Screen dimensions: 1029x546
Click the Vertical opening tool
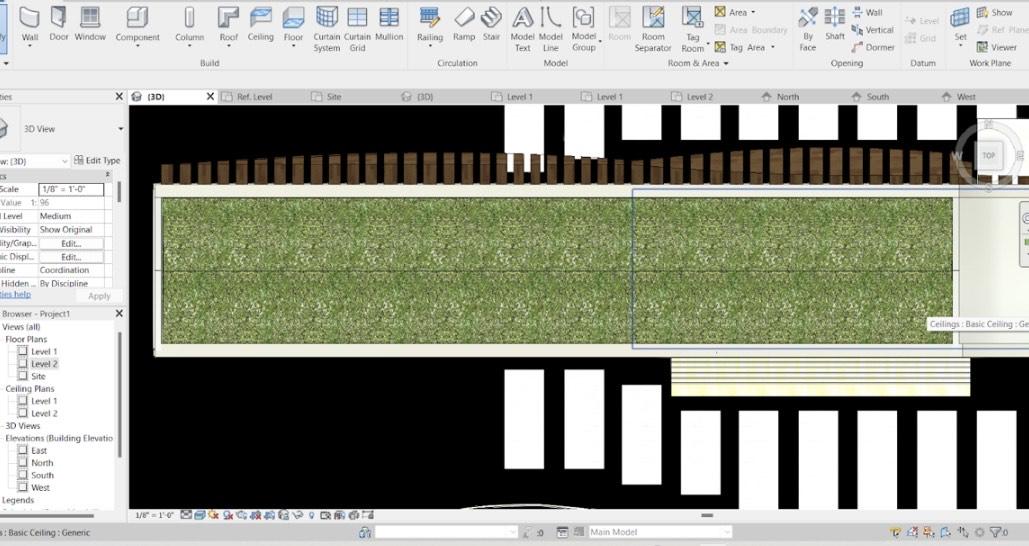pyautogui.click(x=872, y=30)
